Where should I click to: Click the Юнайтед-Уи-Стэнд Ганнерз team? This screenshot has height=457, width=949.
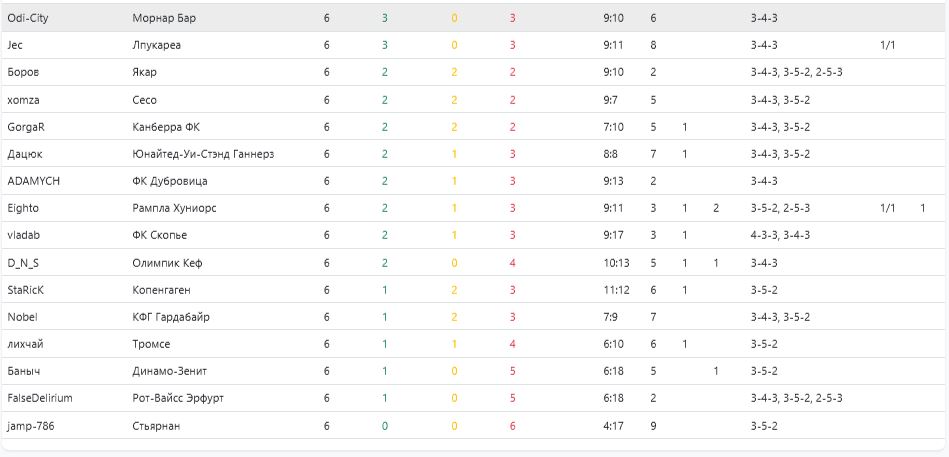pyautogui.click(x=203, y=154)
